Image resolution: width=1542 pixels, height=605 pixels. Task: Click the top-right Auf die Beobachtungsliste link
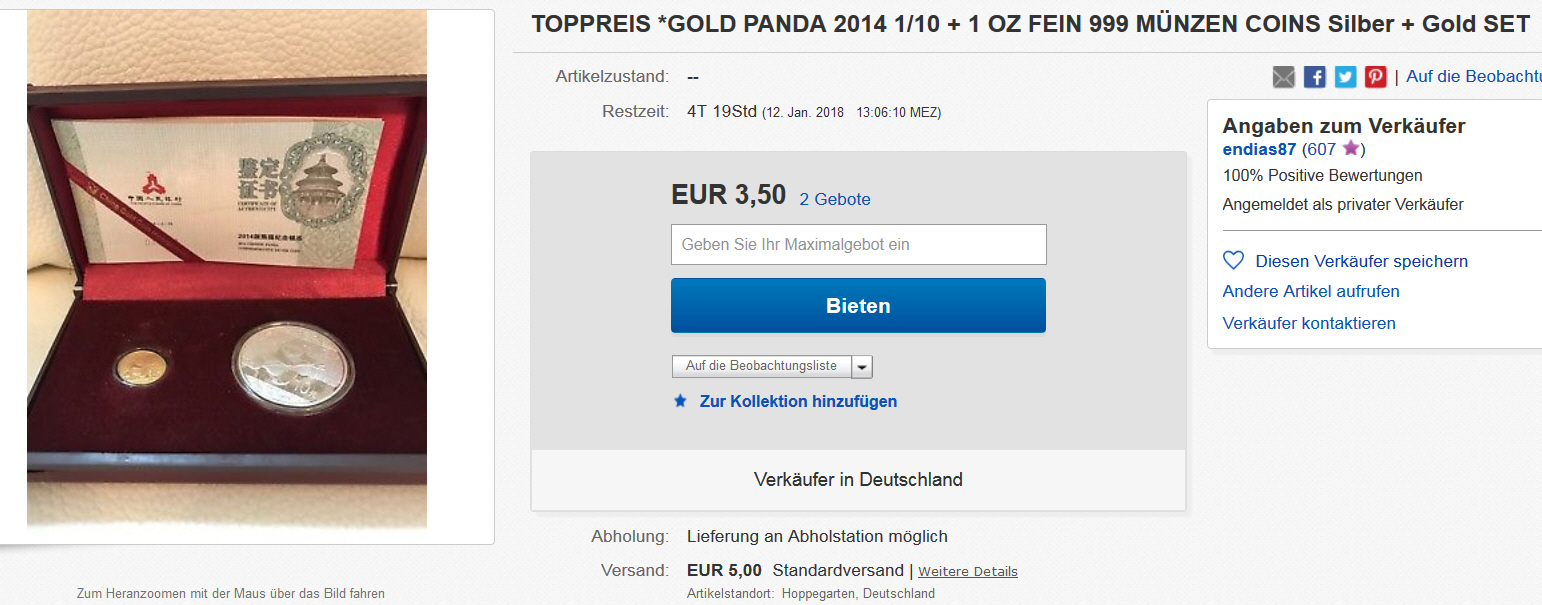pos(1473,76)
